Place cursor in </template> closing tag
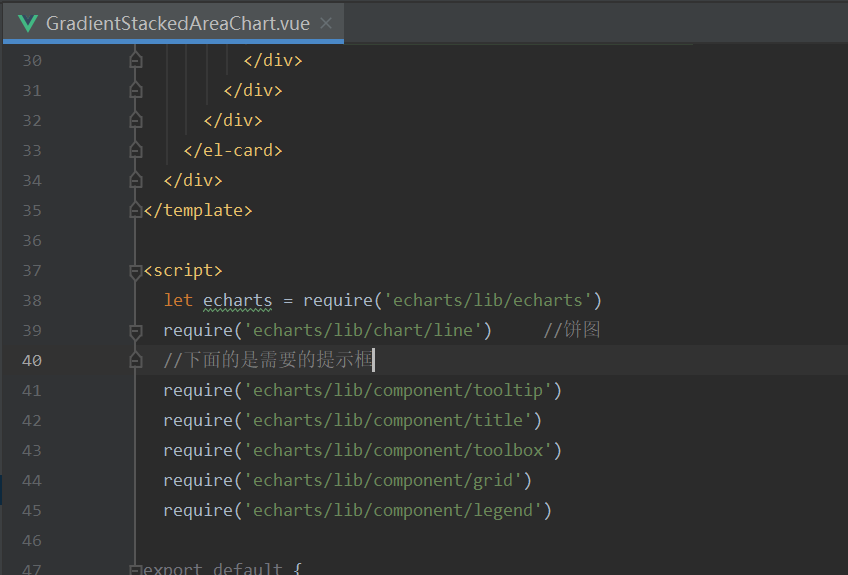848x575 pixels. tap(198, 210)
